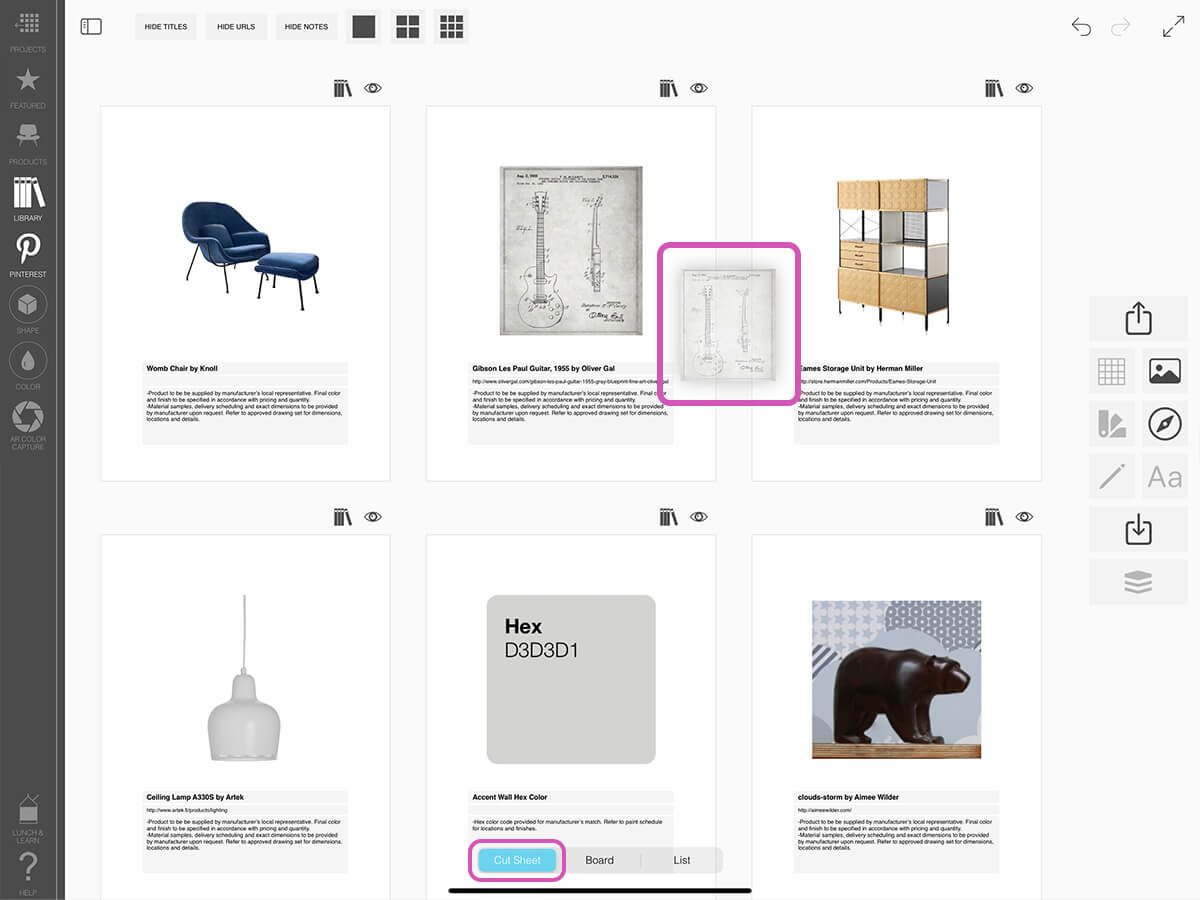Switch to single-column layout view

364,27
